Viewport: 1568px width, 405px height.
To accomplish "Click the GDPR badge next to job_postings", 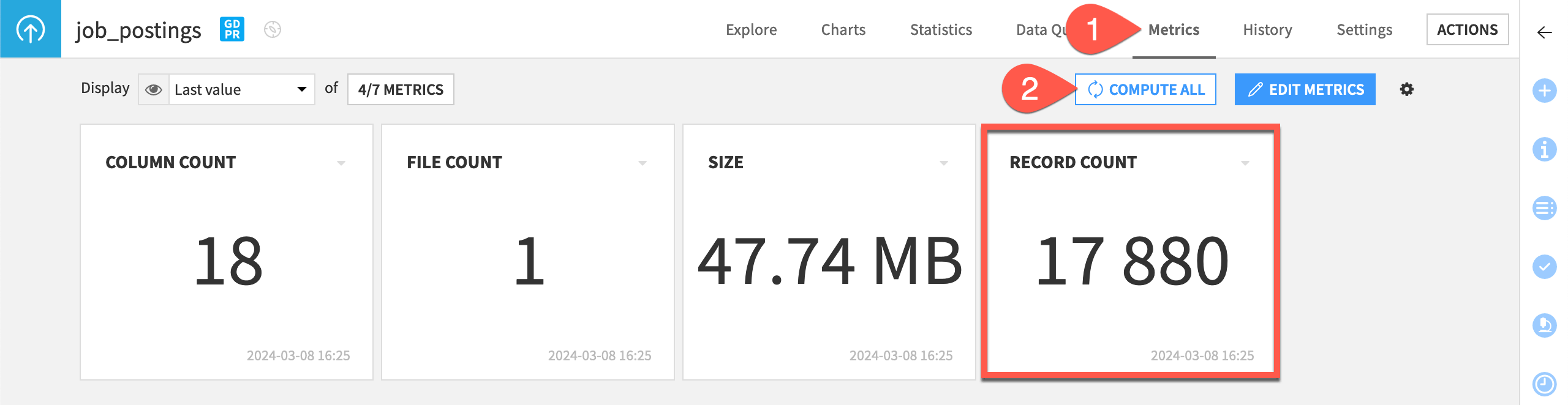I will click(x=232, y=29).
